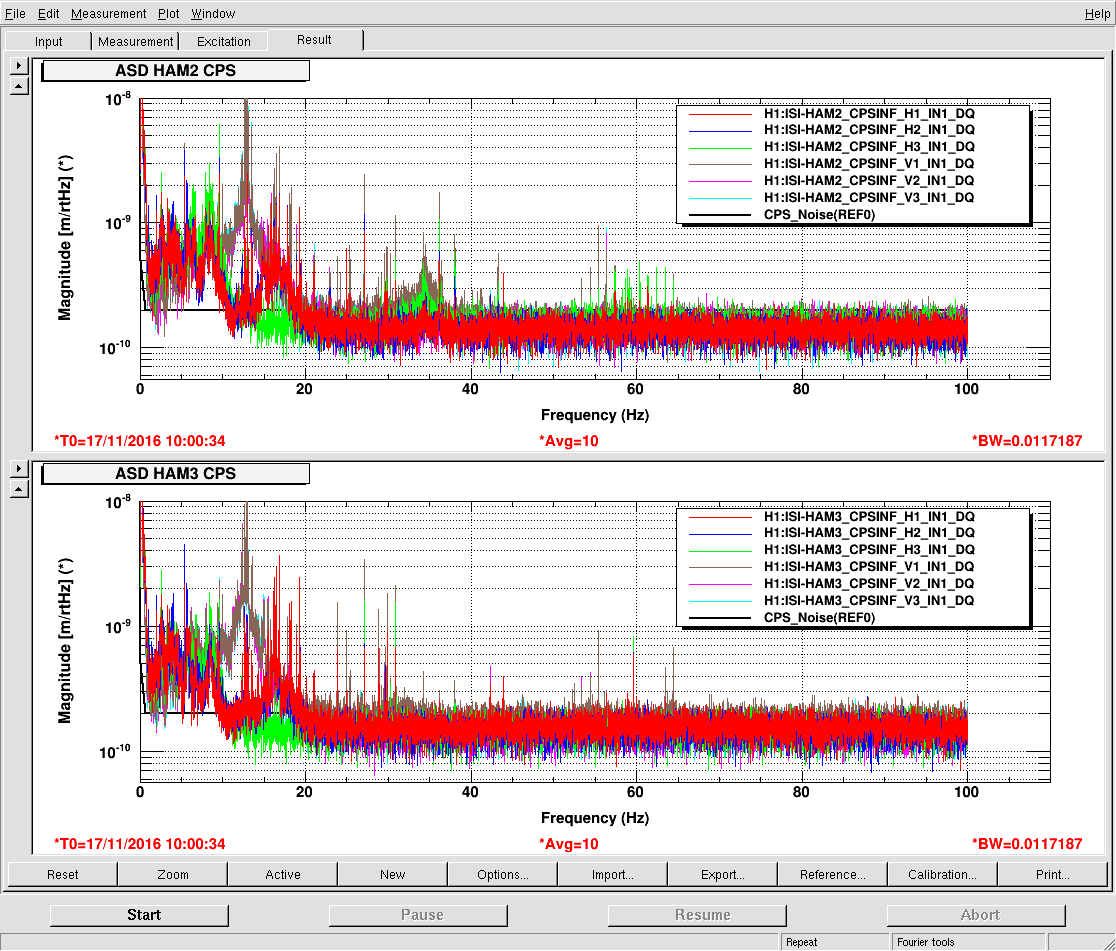Click the Abort button
This screenshot has height=951, width=1116.
(x=976, y=915)
